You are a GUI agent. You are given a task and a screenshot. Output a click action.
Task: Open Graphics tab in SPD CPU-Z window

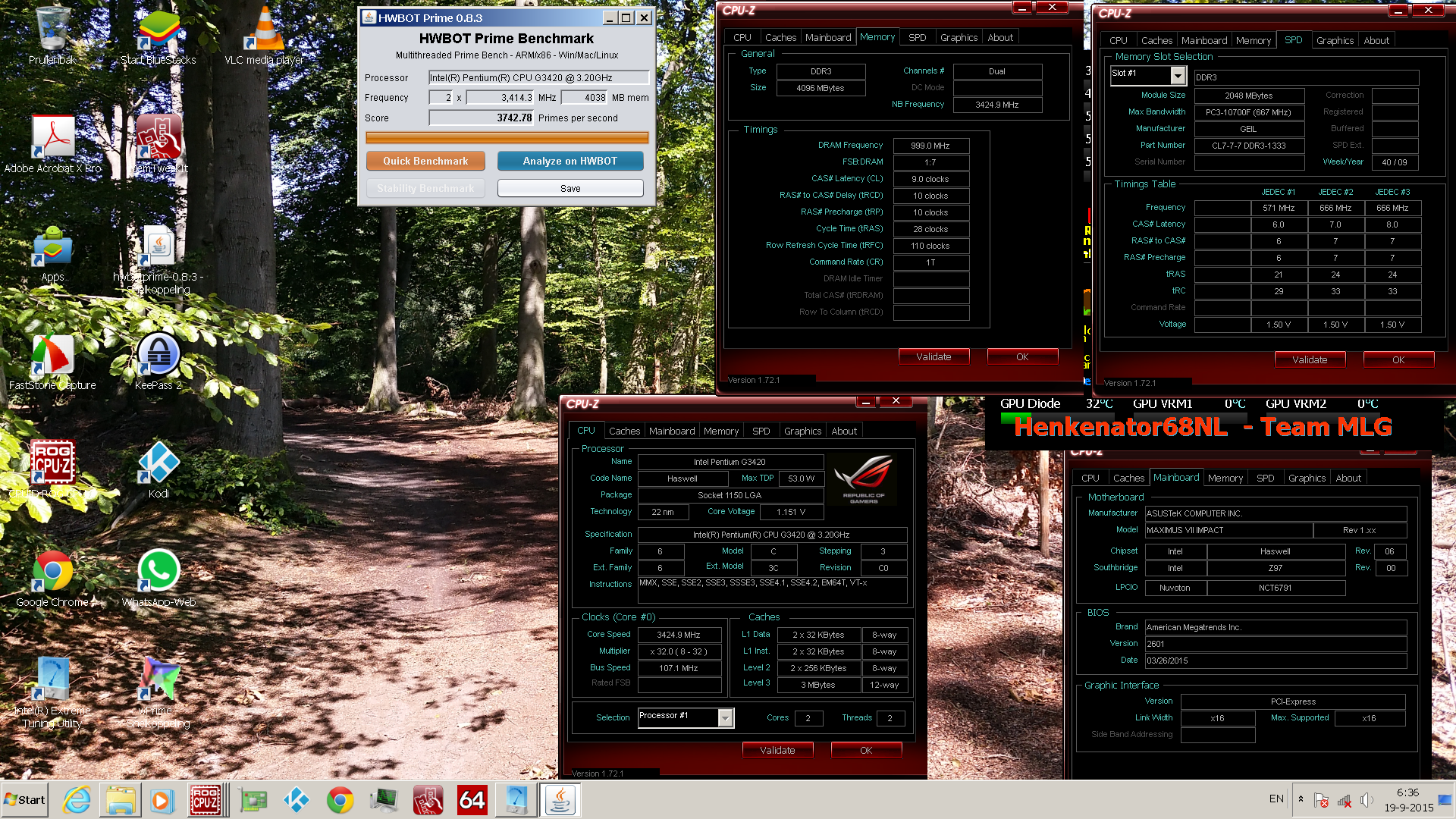click(1335, 40)
